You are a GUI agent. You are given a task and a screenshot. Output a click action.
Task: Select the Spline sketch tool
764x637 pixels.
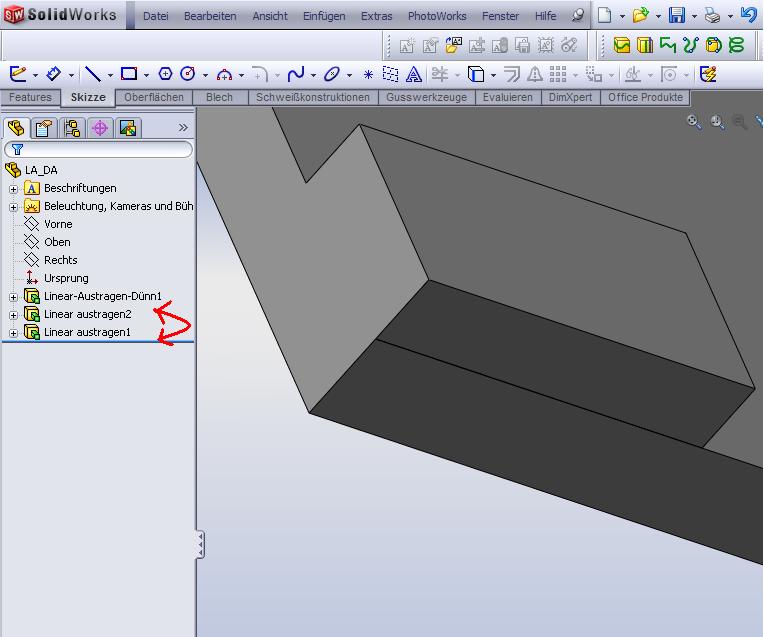pos(295,74)
